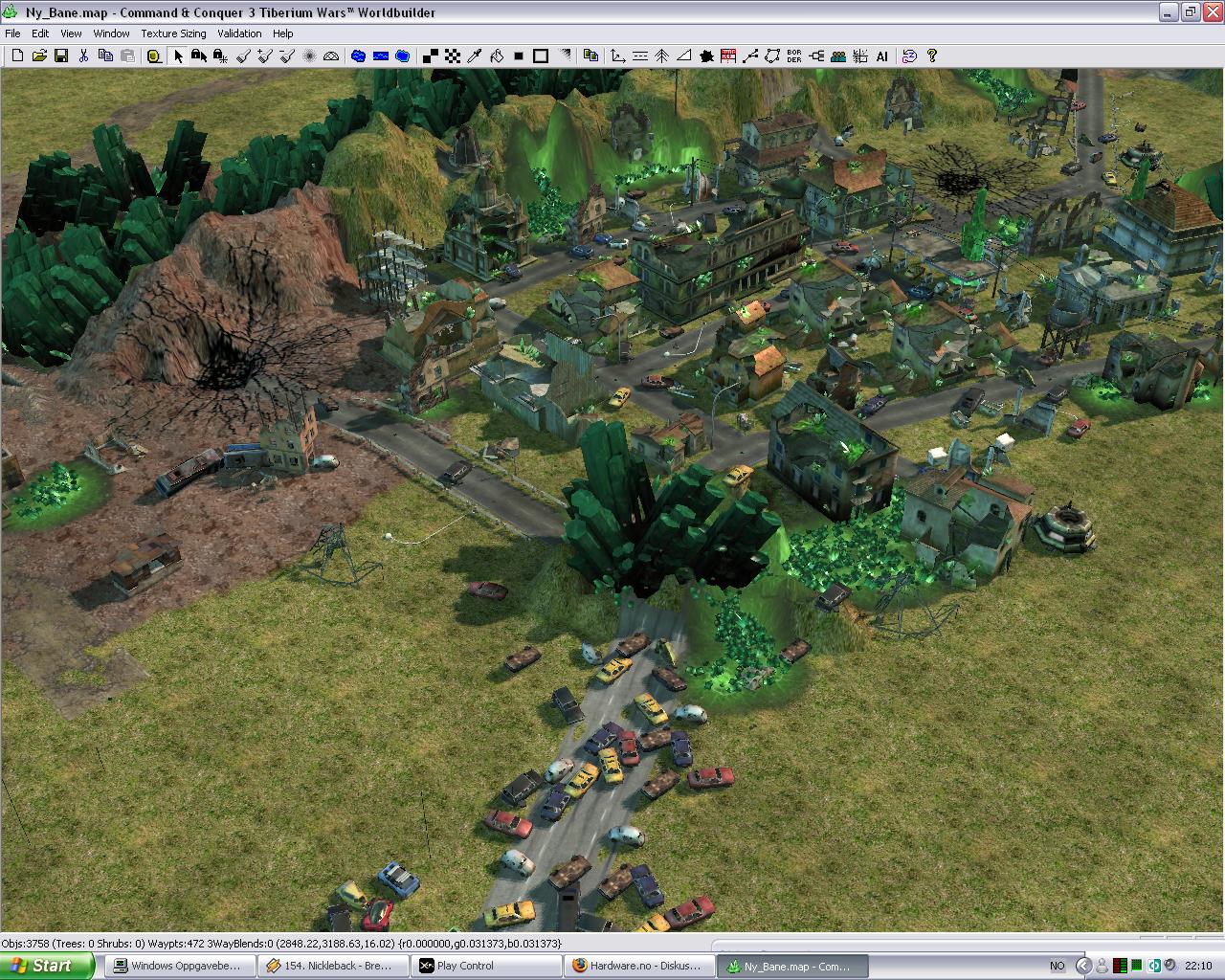Select the black-white tile texture tool
This screenshot has height=980, width=1225.
[x=431, y=56]
